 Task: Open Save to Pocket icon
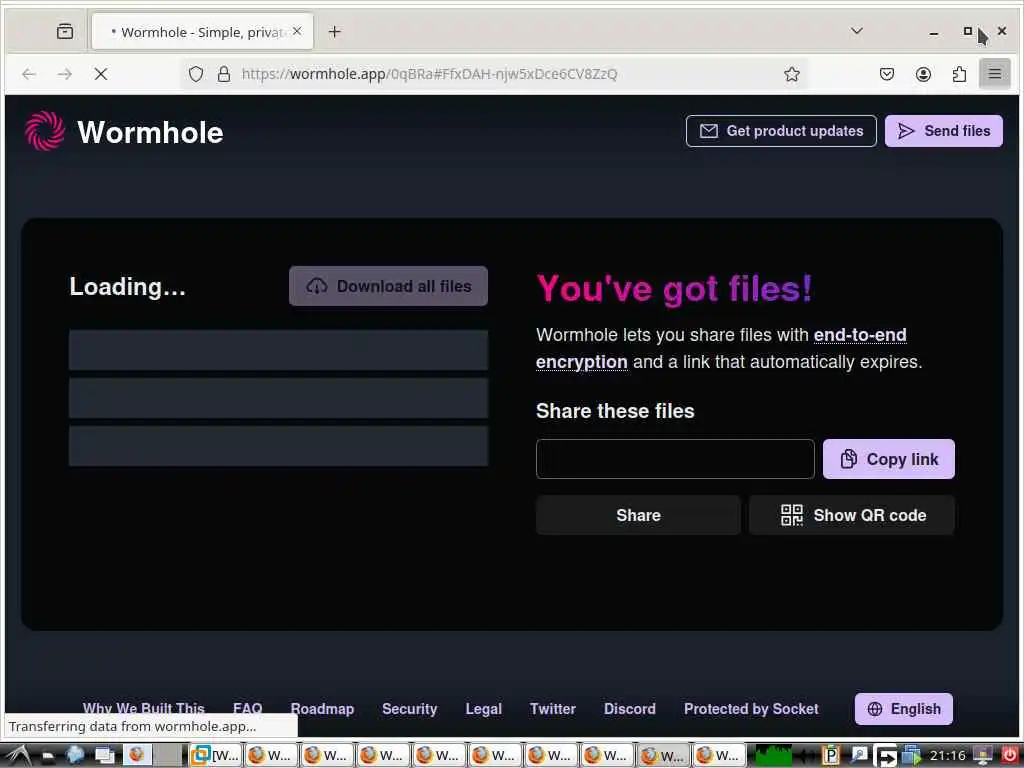tap(886, 74)
